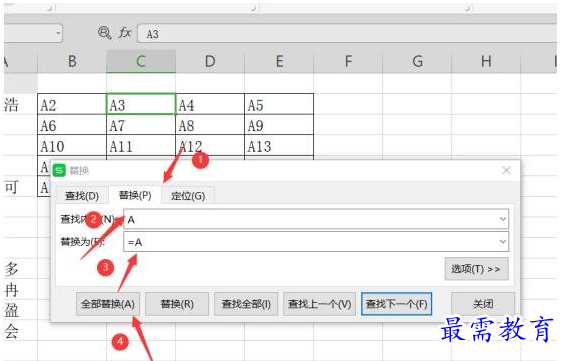The height and width of the screenshot is (361, 562).
Task: Click cell containing A2
Action: point(72,104)
